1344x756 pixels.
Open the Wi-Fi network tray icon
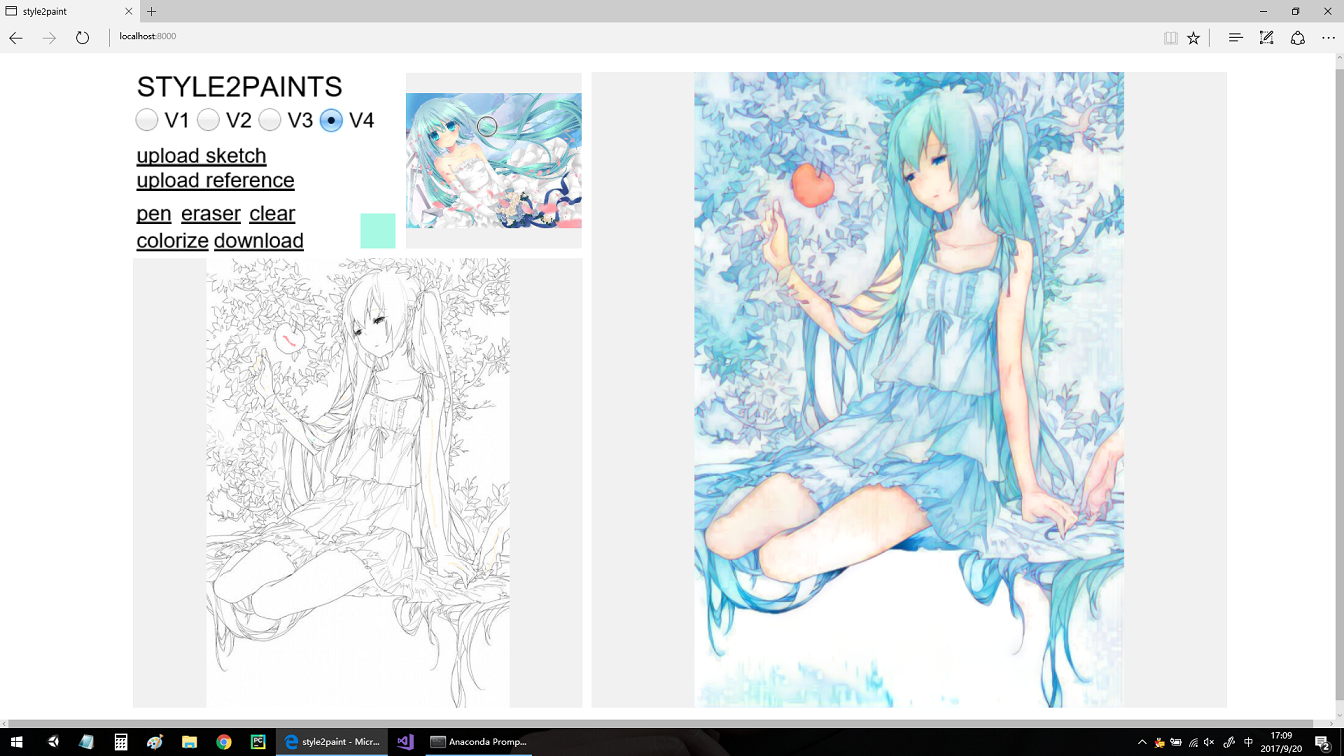click(1193, 742)
